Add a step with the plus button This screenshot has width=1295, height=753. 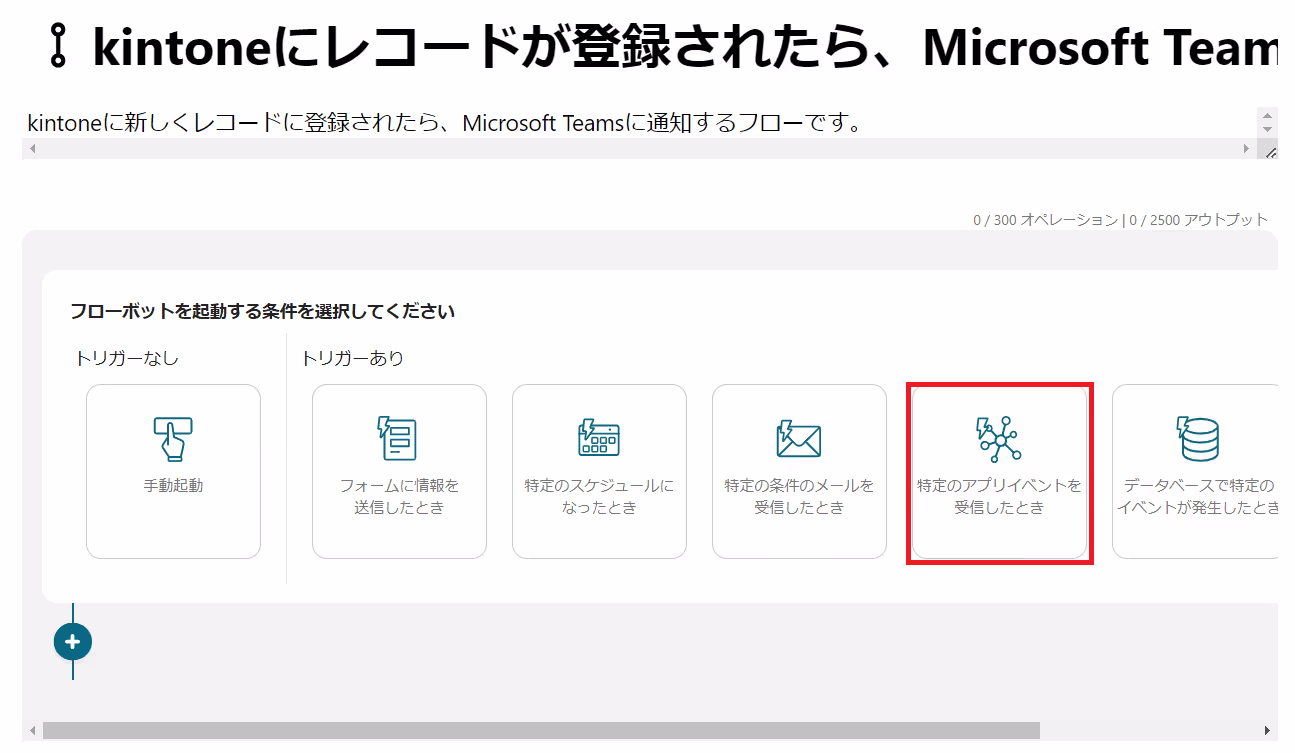click(73, 641)
